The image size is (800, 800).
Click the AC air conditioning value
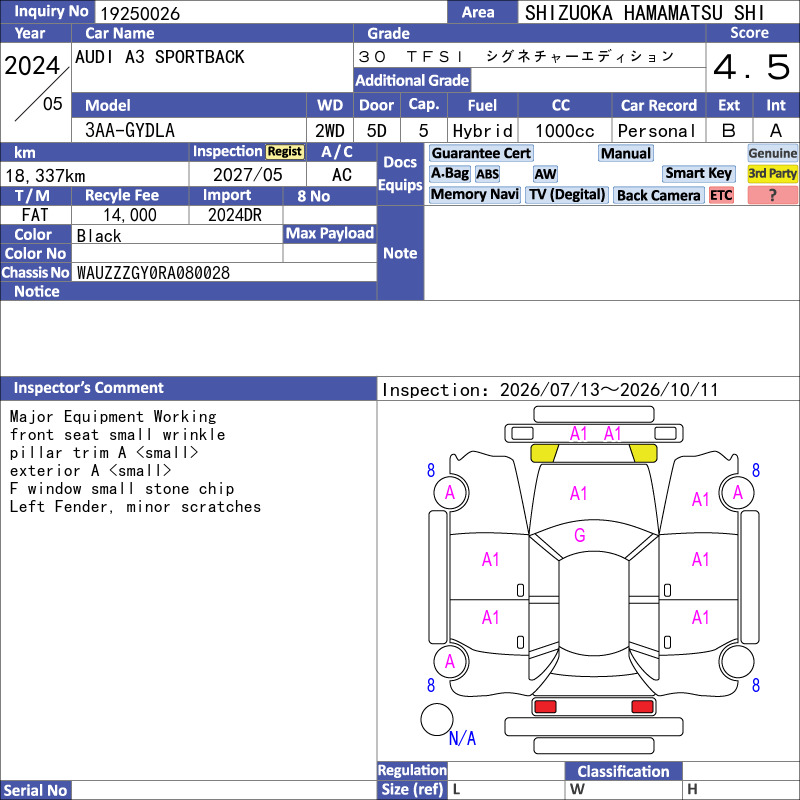342,175
